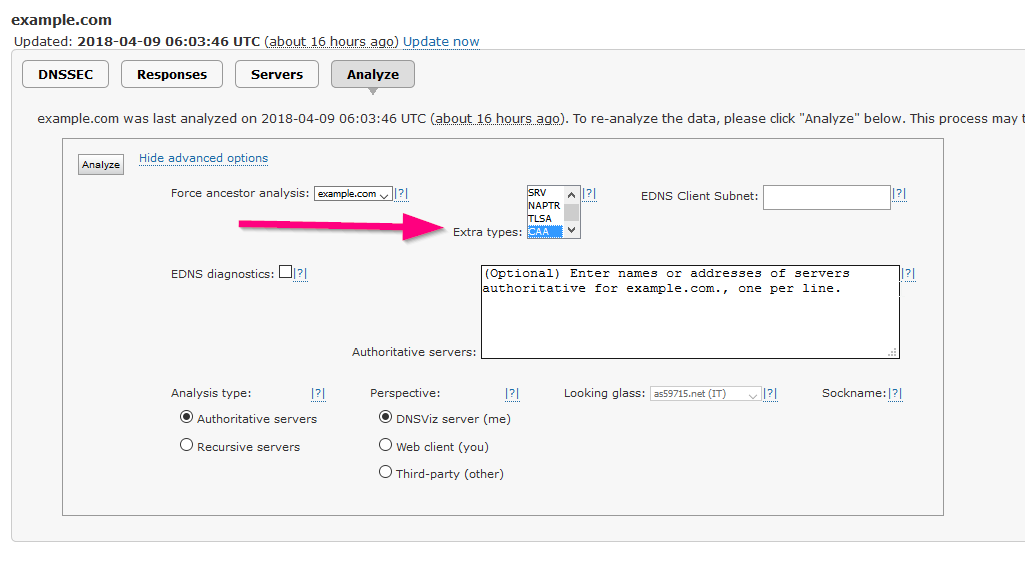Image resolution: width=1025 pixels, height=572 pixels.
Task: Click the Extra types scrollbar thumb
Action: [x=571, y=212]
